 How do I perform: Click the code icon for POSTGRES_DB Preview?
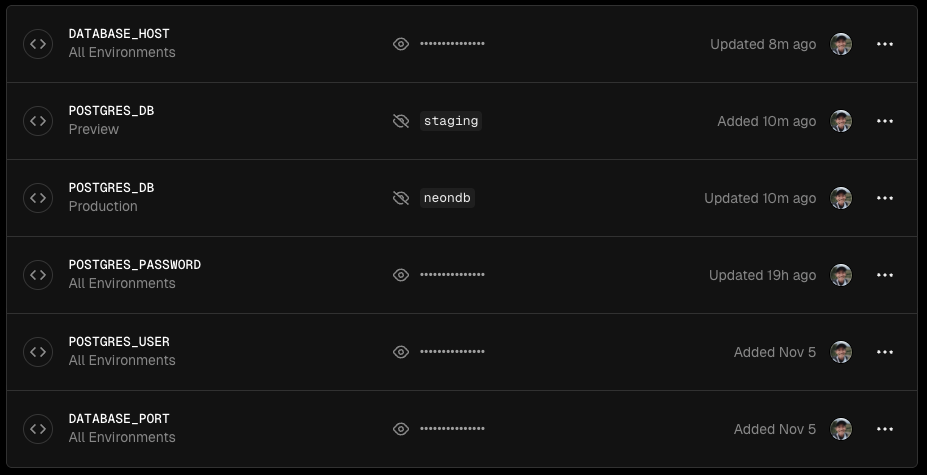point(38,121)
